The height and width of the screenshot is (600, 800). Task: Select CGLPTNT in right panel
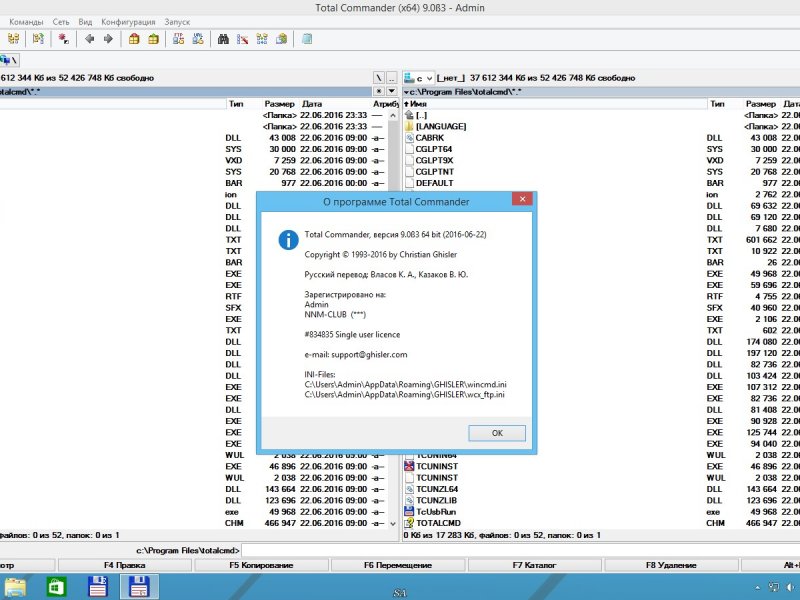(435, 172)
